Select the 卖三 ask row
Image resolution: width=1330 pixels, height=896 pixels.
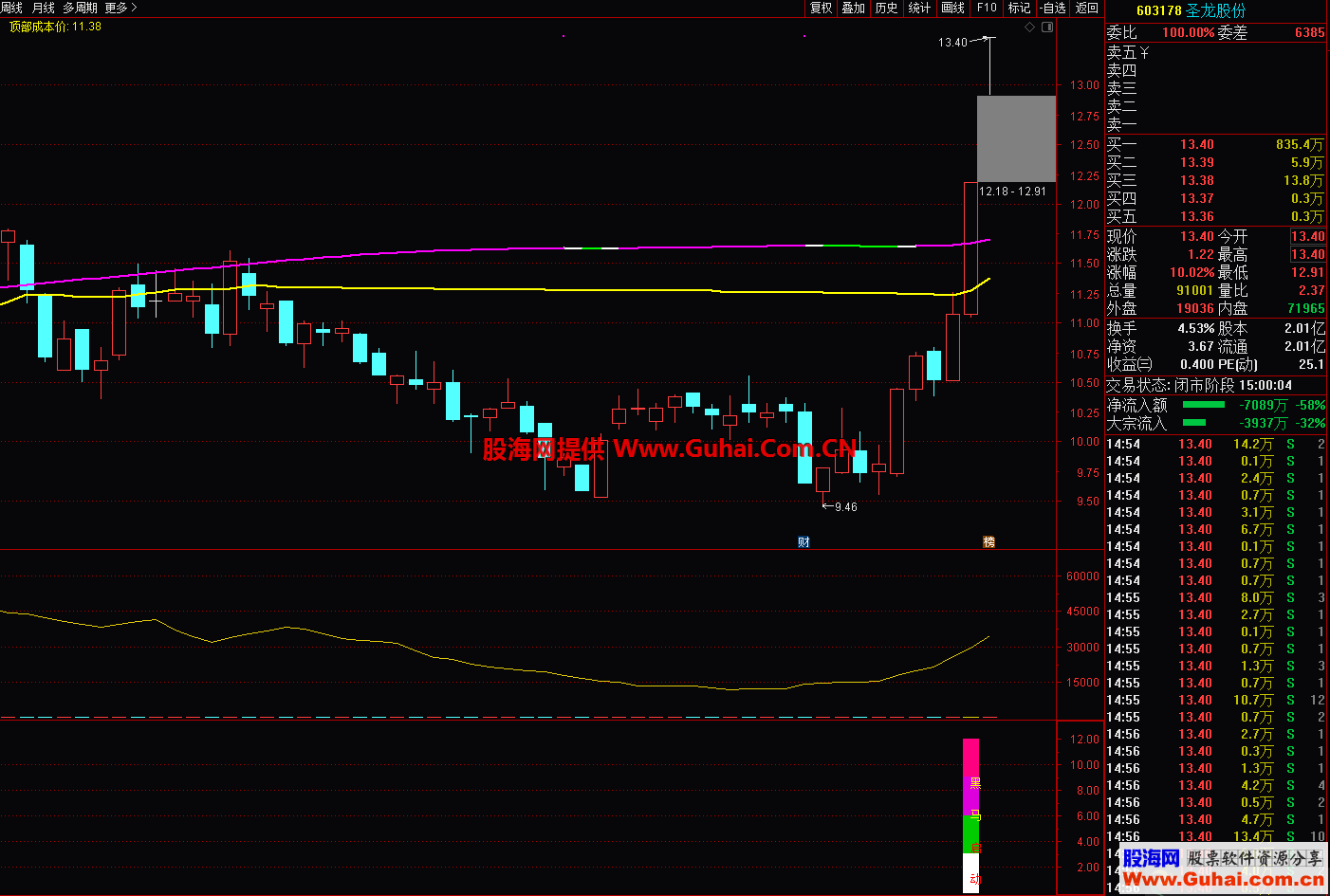(x=1216, y=88)
